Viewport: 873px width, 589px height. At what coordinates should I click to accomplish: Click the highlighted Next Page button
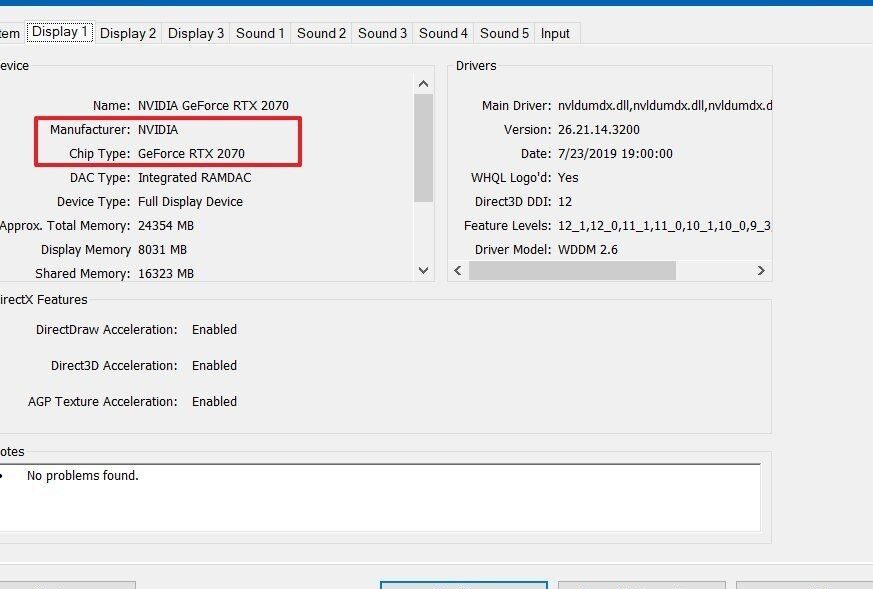pyautogui.click(x=463, y=587)
